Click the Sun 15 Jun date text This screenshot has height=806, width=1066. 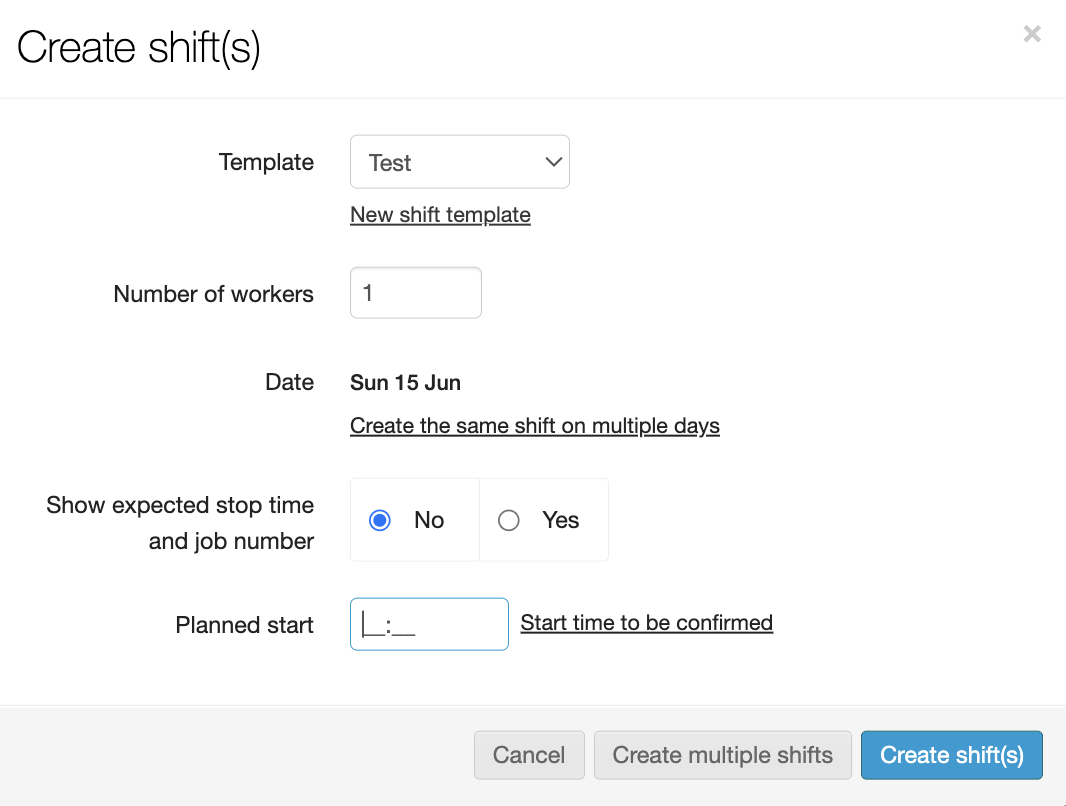405,382
